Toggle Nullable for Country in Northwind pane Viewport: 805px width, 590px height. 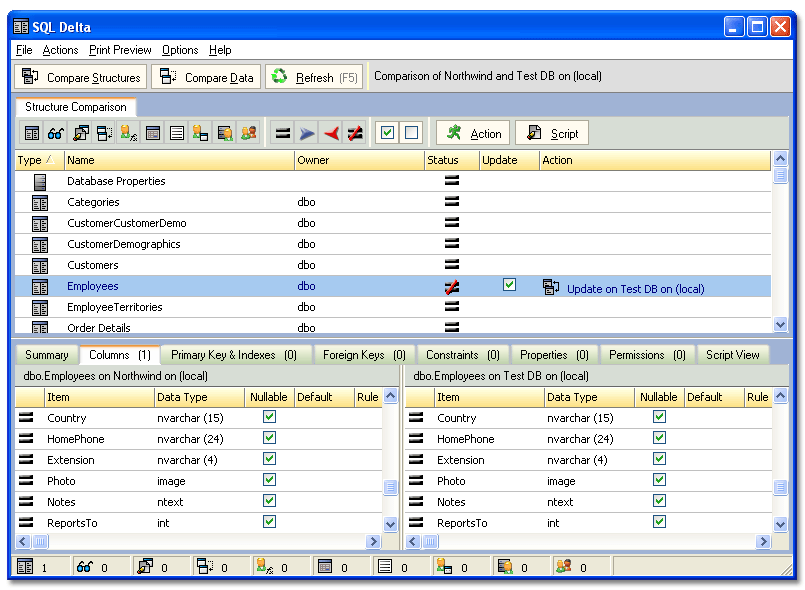(270, 416)
